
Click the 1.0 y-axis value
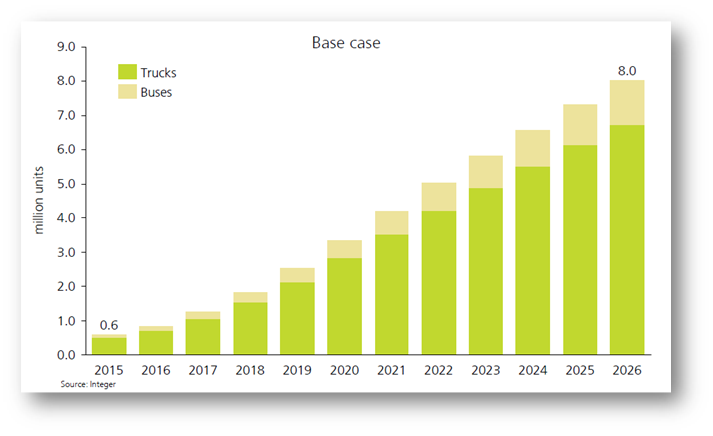tap(66, 321)
